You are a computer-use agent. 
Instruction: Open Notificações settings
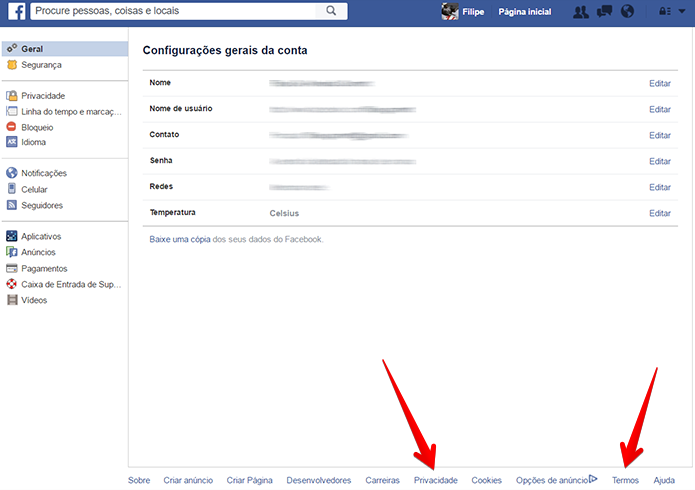pos(44,173)
